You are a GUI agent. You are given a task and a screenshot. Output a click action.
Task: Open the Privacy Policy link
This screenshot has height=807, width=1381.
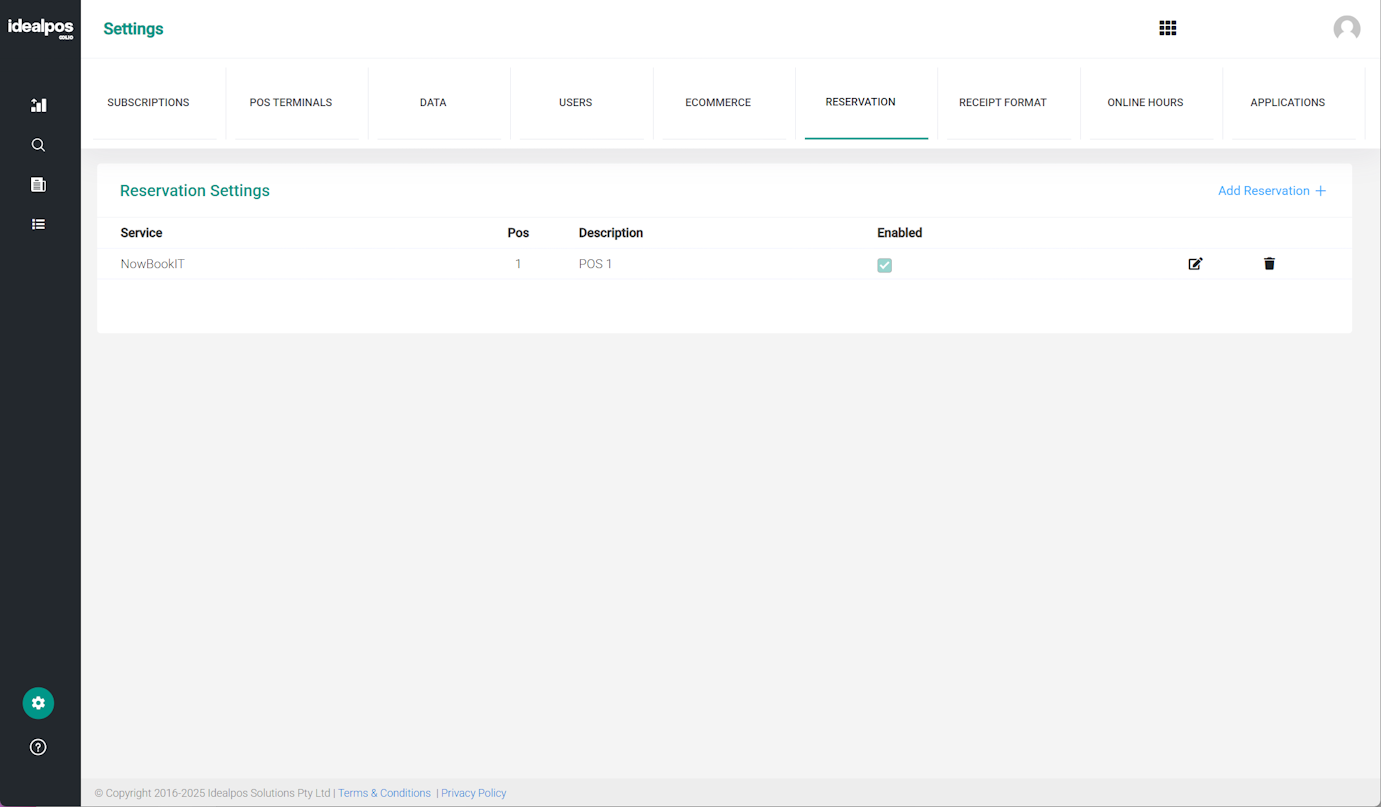474,793
